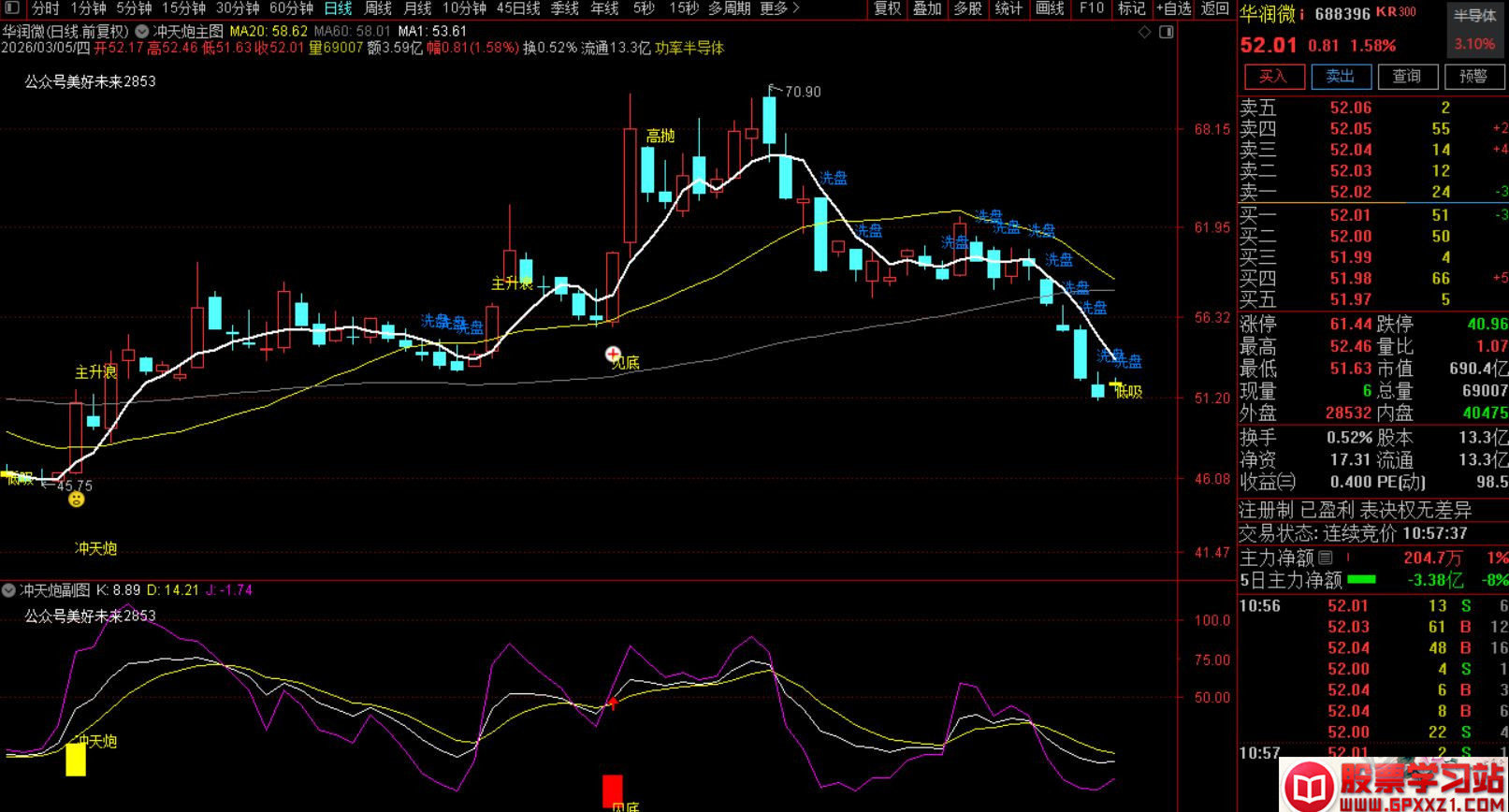Select the 60分钟 period tab
Viewport: 1509px width, 812px height.
click(291, 8)
